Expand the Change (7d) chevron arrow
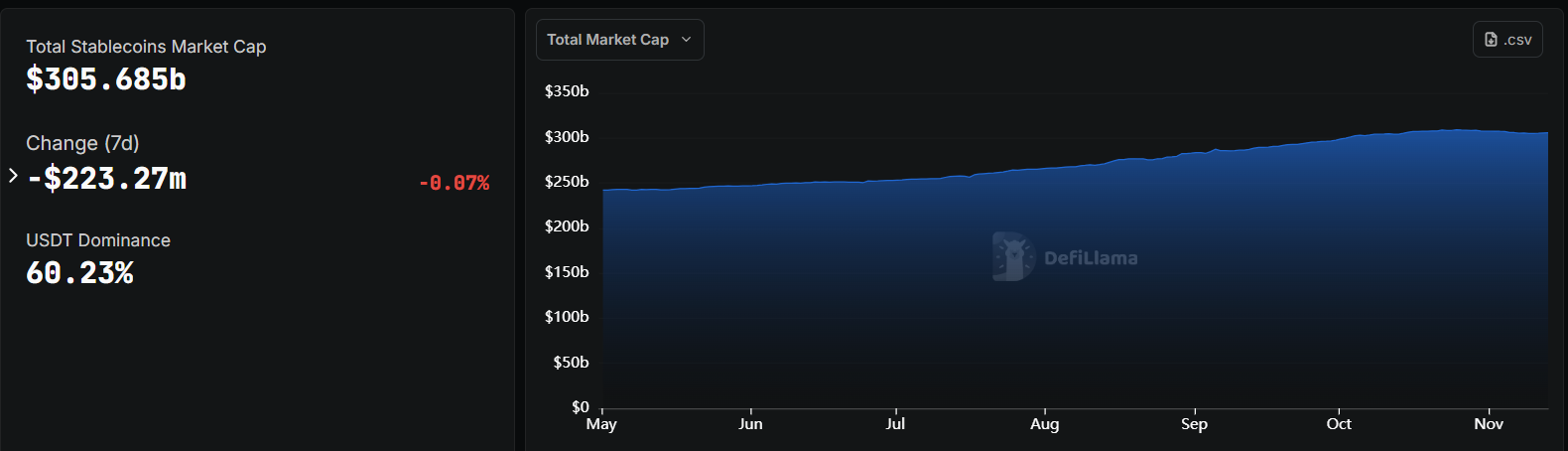 pyautogui.click(x=13, y=176)
